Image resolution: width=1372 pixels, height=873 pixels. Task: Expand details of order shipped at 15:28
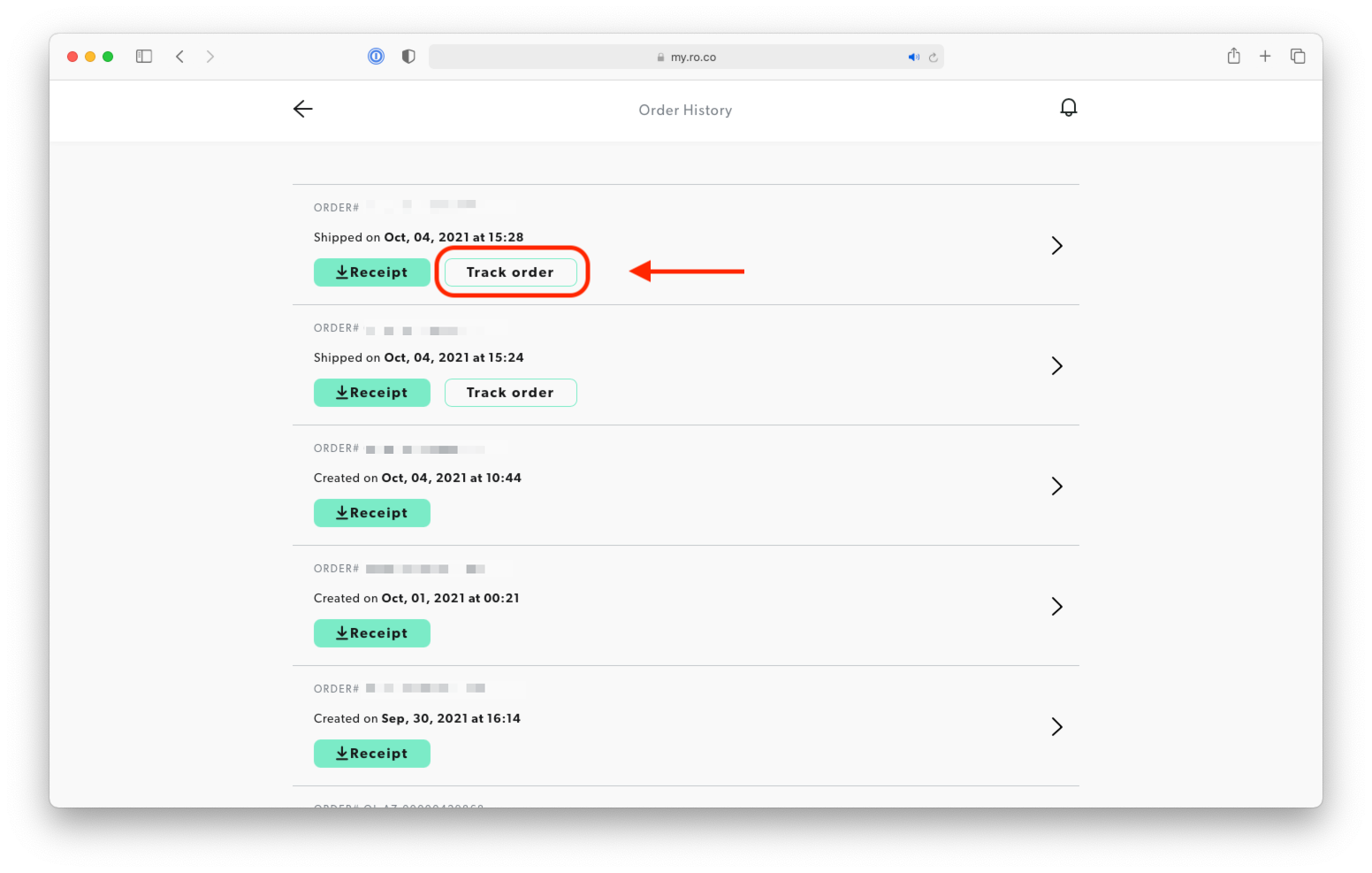[1056, 246]
